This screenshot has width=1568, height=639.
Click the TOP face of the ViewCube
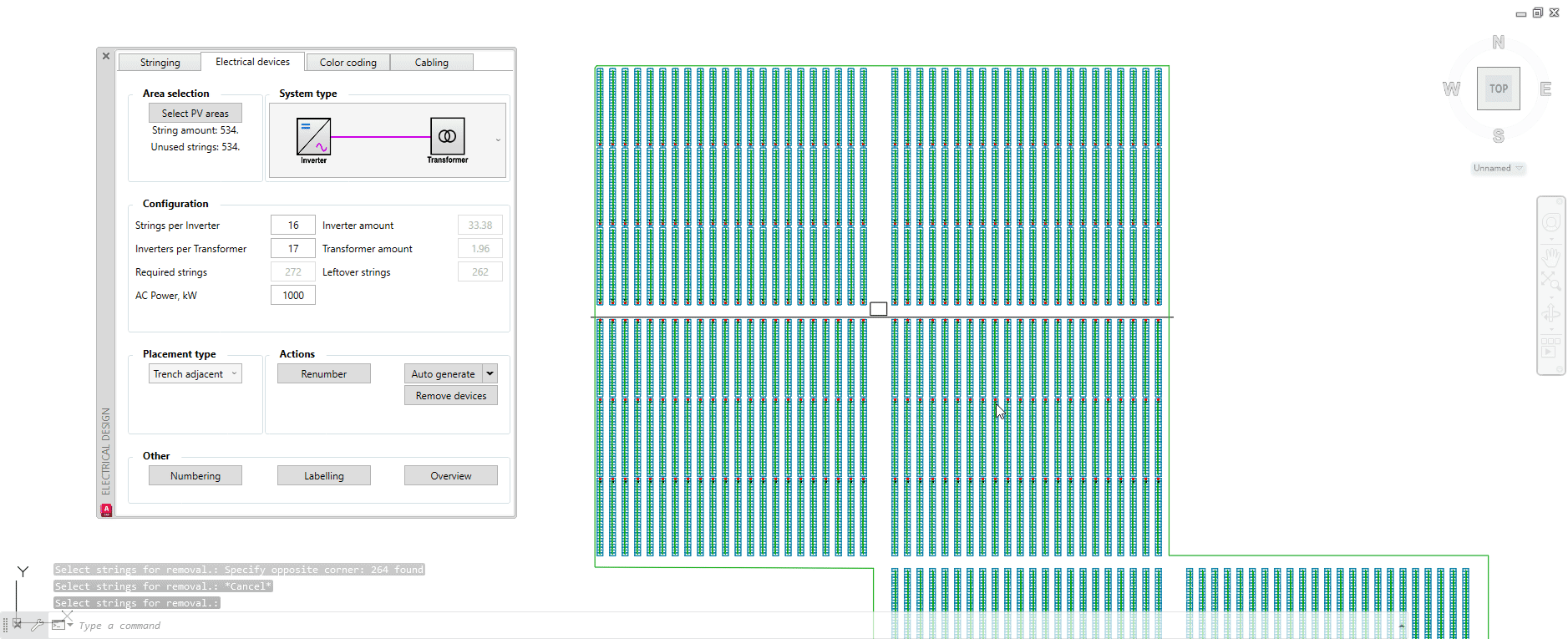[1498, 89]
